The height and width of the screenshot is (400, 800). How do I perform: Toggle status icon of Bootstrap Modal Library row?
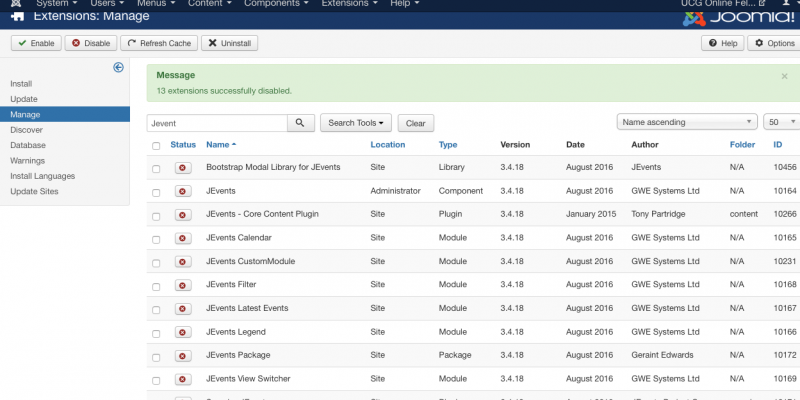tap(183, 168)
